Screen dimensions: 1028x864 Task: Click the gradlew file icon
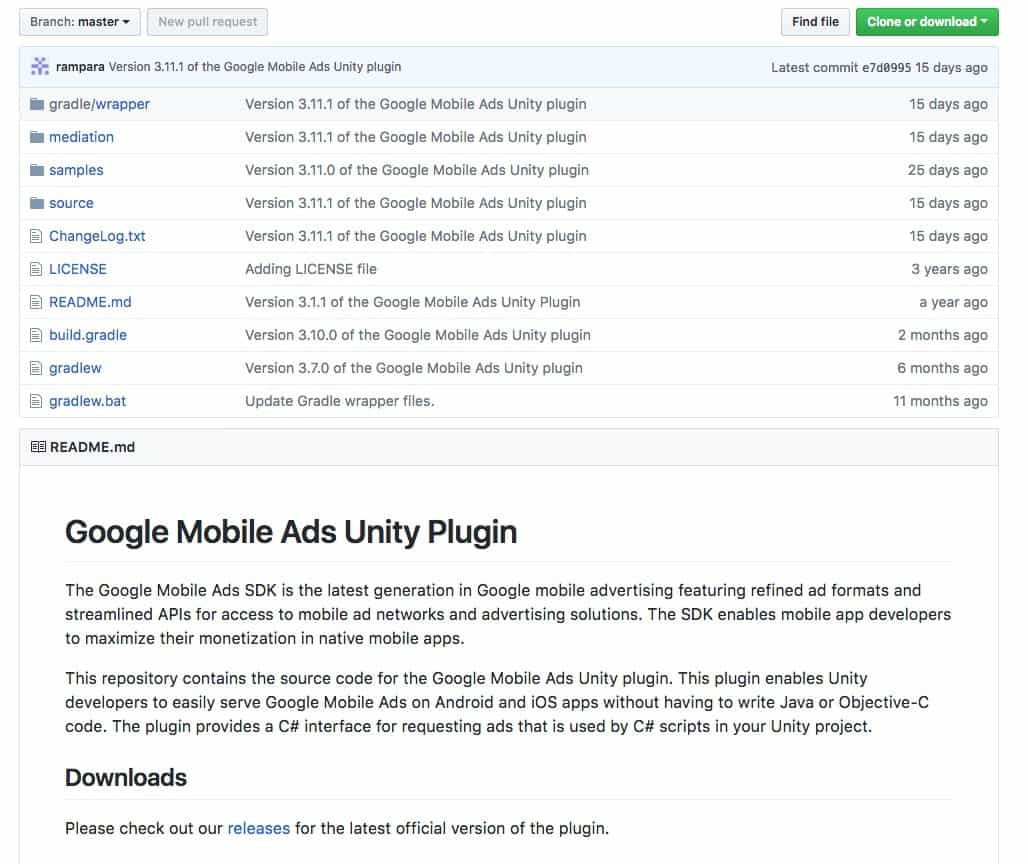point(36,368)
